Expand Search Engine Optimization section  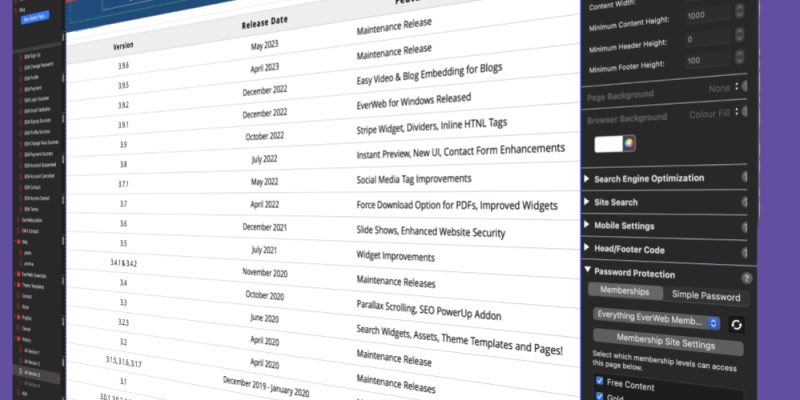[587, 179]
